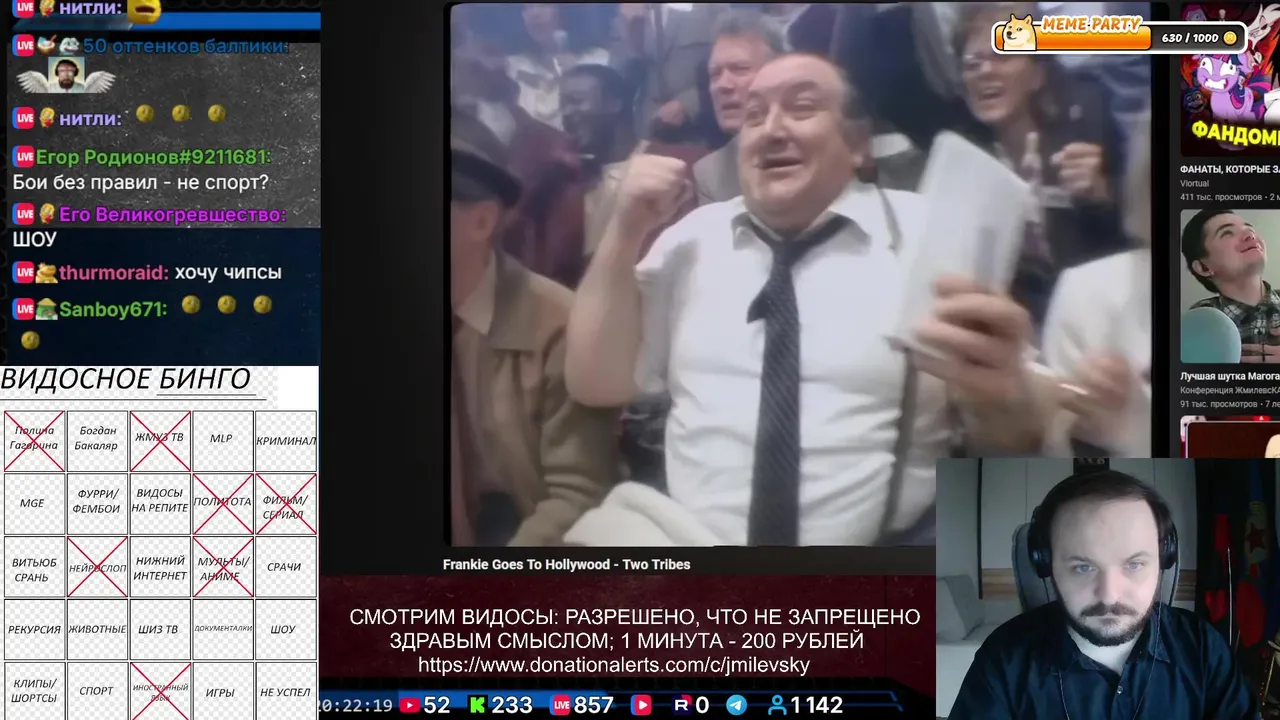Click the Лучшая шутка Магога video title
Viewport: 1280px width, 720px height.
[1230, 377]
